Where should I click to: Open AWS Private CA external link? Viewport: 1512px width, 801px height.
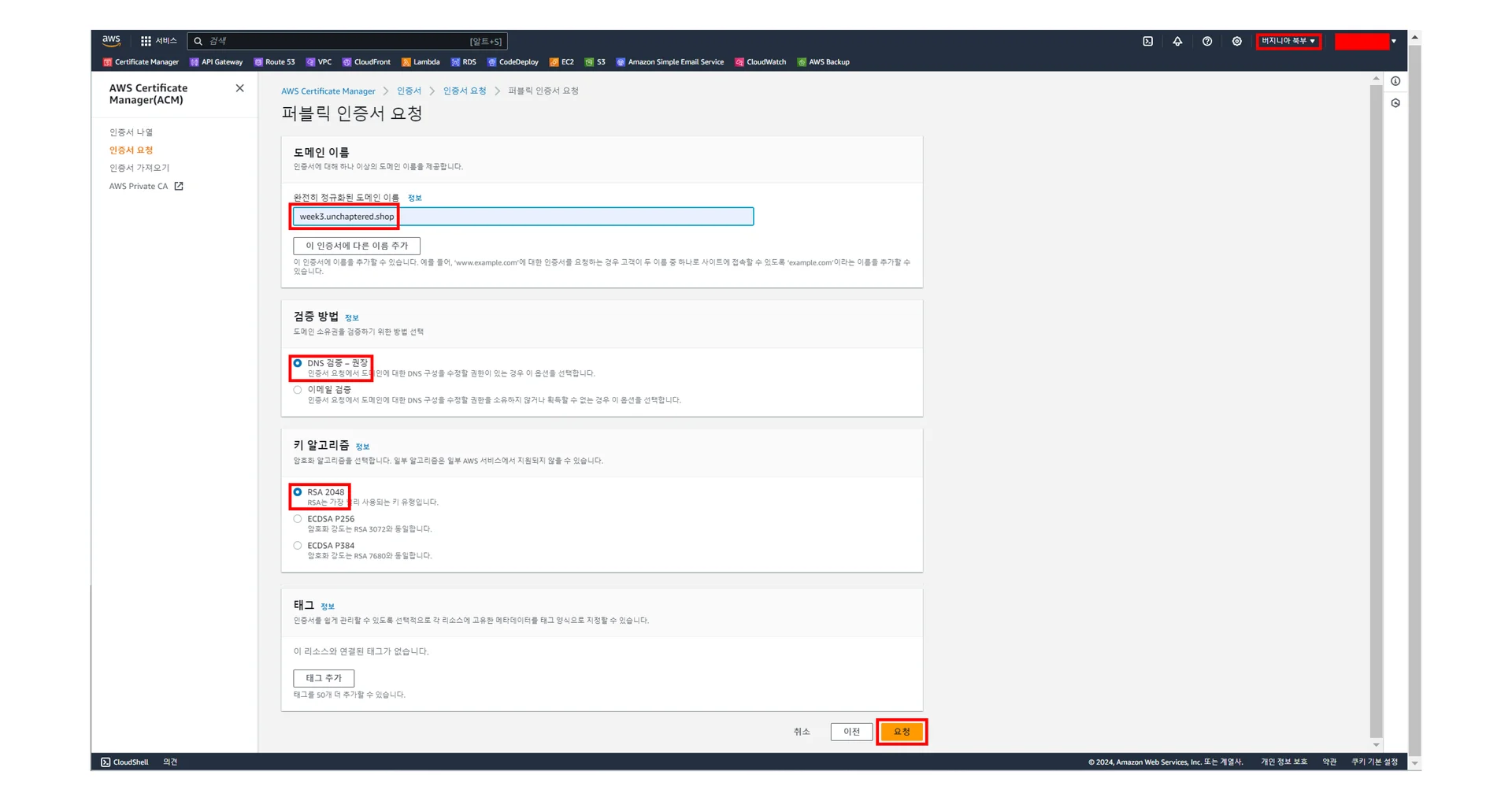(x=146, y=186)
